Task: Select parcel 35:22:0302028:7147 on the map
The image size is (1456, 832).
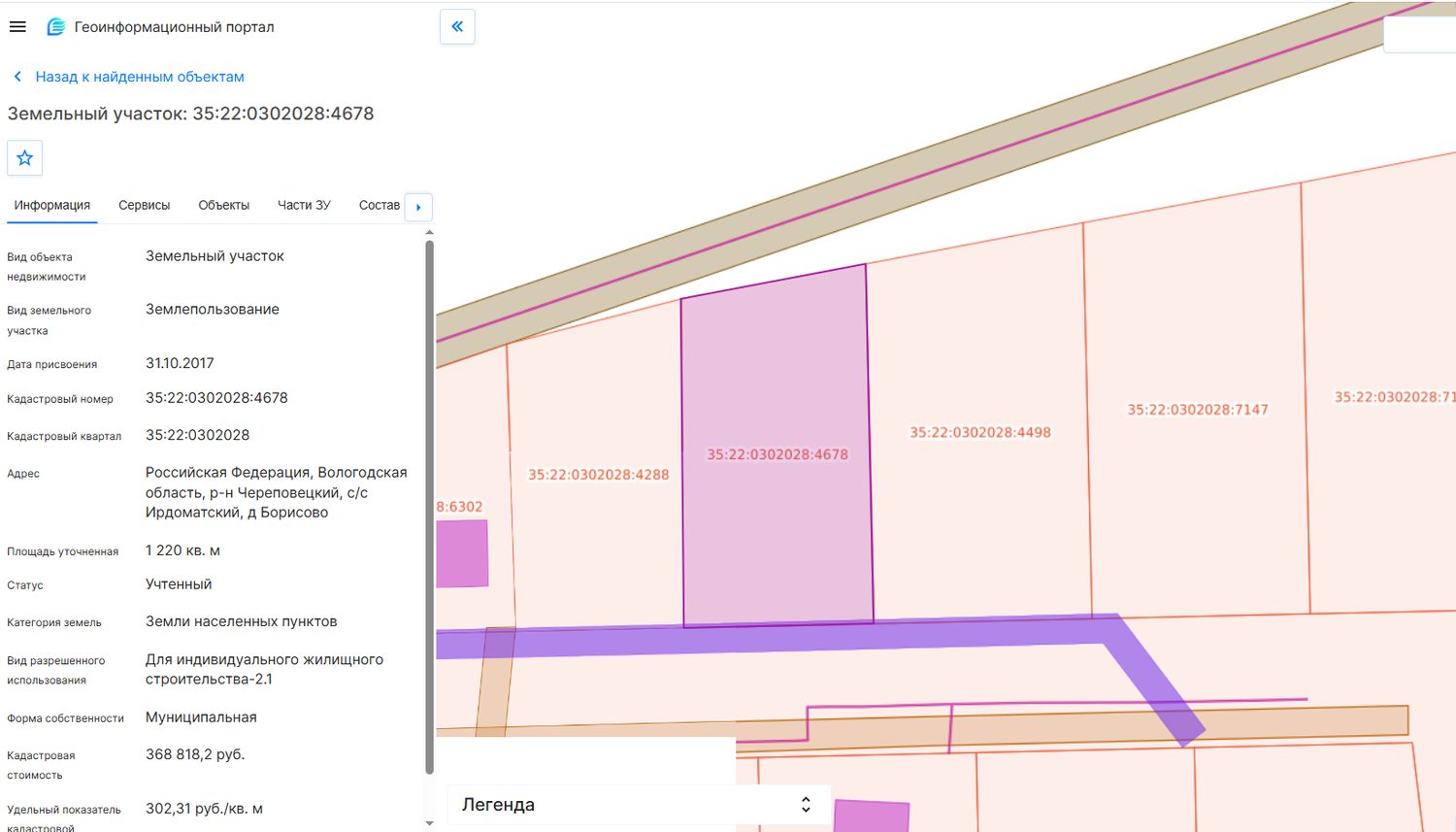Action: (1198, 410)
